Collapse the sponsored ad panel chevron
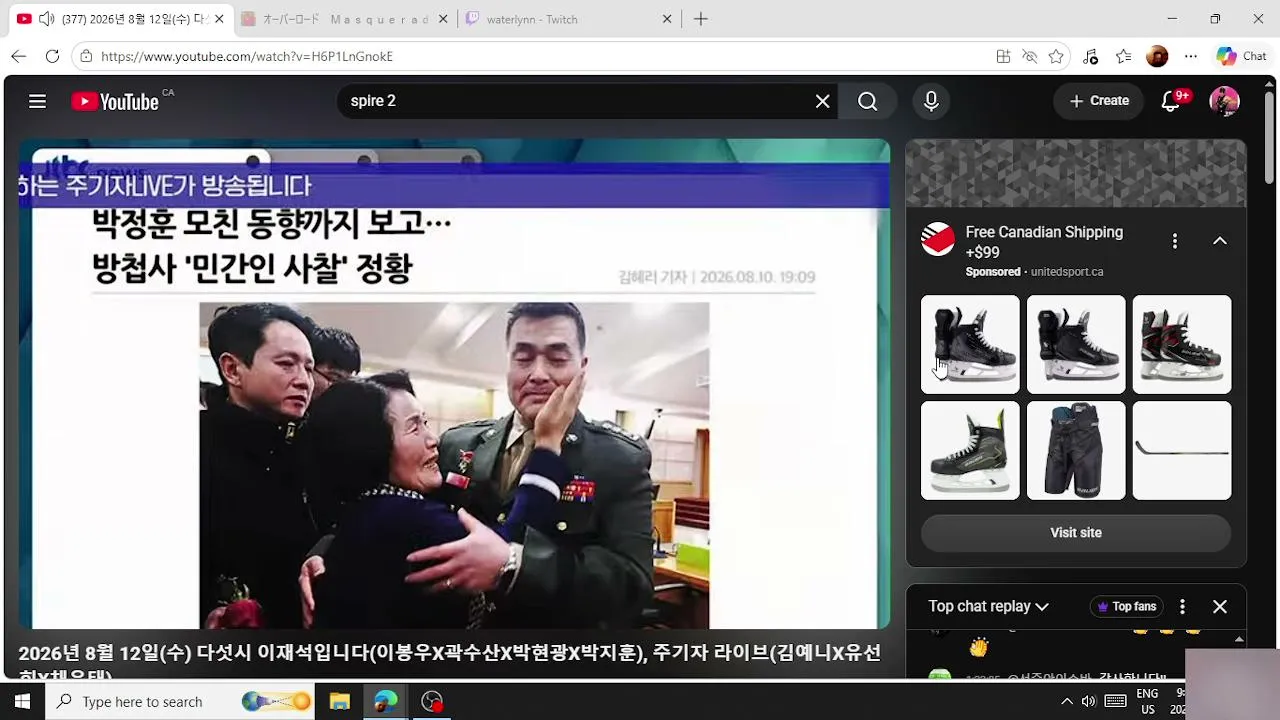The height and width of the screenshot is (720, 1280). [x=1220, y=241]
